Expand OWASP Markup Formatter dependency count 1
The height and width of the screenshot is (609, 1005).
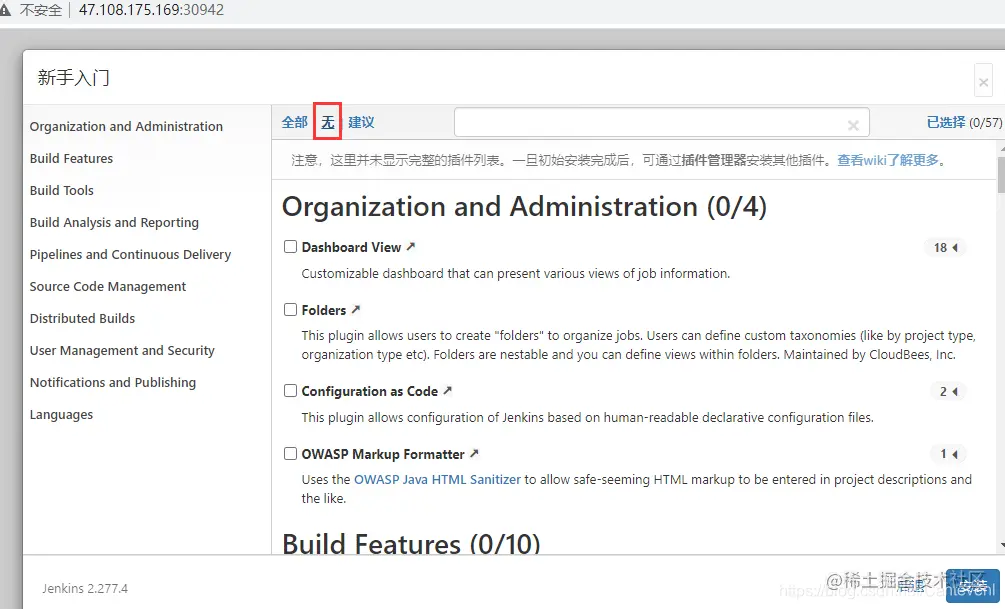(949, 454)
